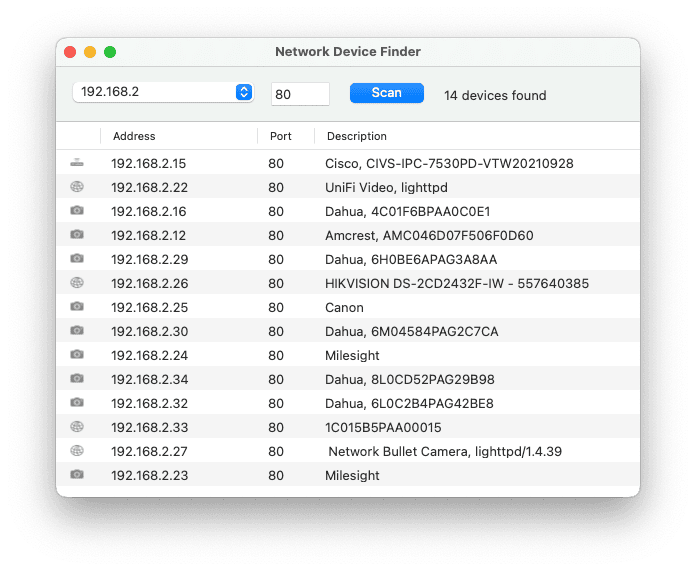Click the camera icon for 192.168.2.24

[77, 354]
